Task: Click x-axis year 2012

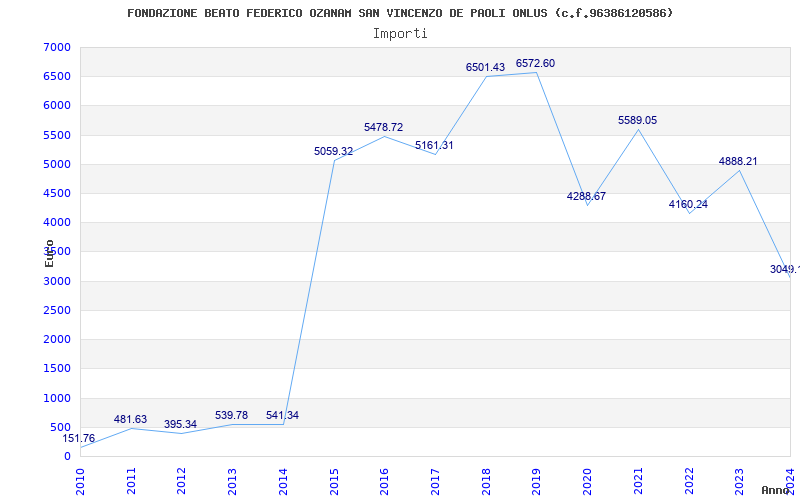Action: (181, 481)
